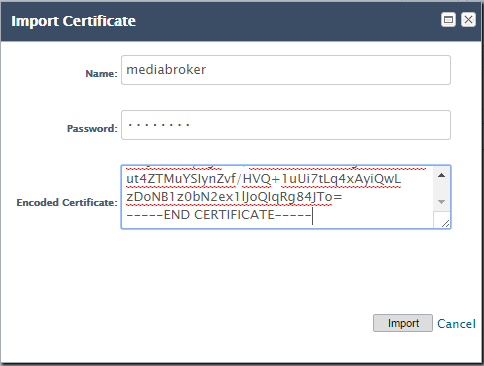Click the Import button
This screenshot has width=484, height=366.
tap(403, 323)
